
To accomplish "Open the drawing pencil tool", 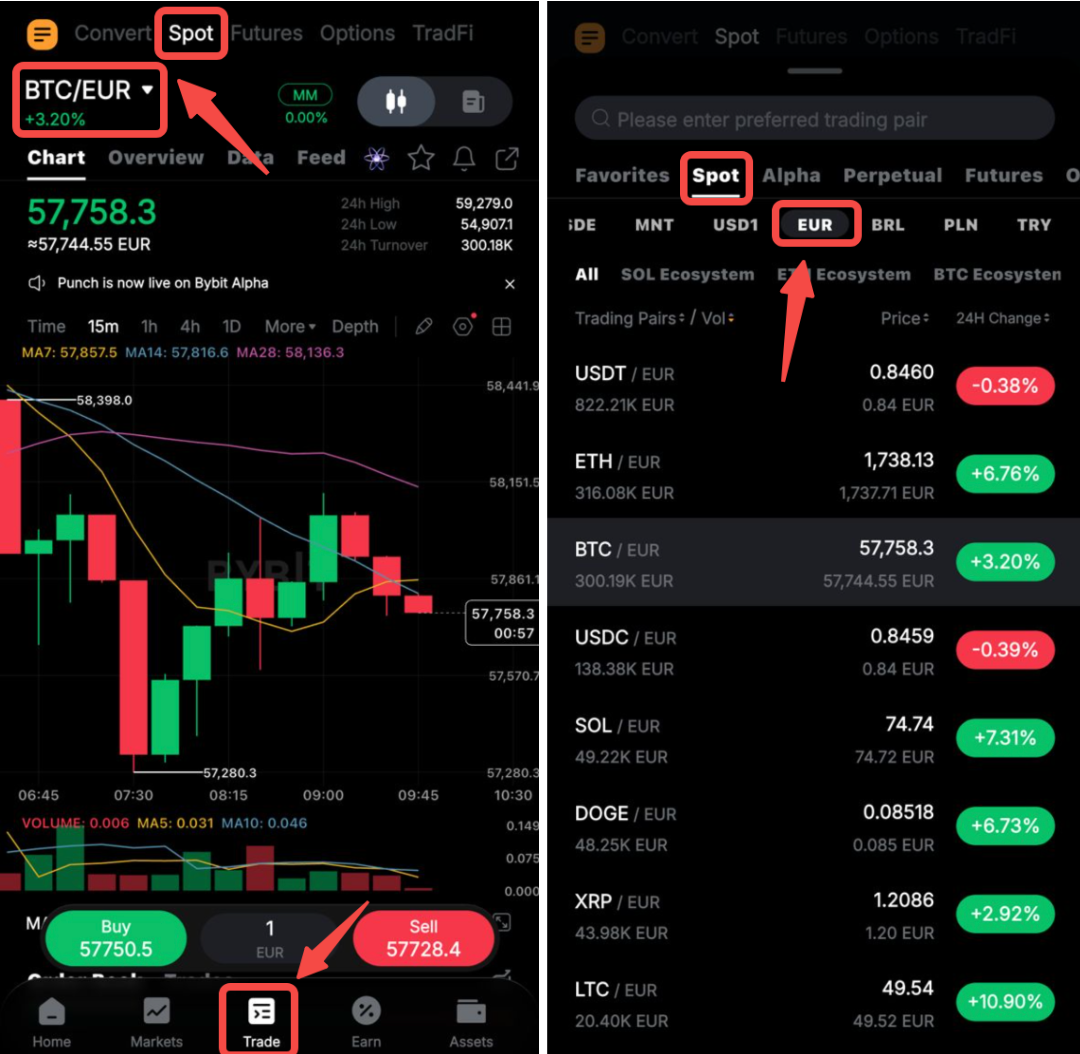I will click(x=424, y=327).
